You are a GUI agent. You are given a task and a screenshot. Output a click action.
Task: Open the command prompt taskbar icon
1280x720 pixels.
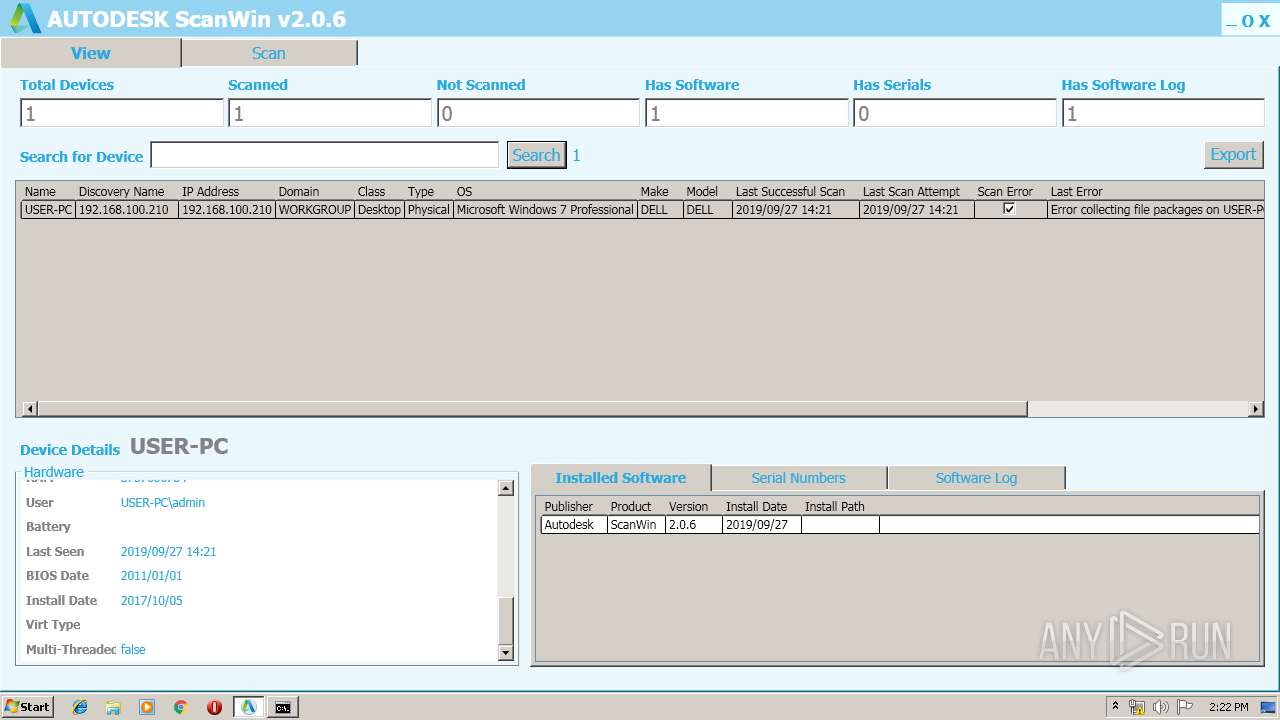(283, 707)
